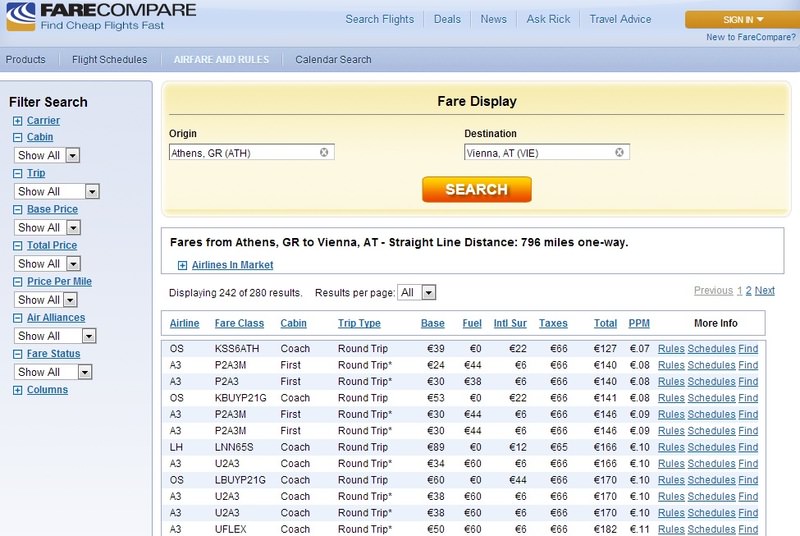The height and width of the screenshot is (536, 800).
Task: Sort results by Fuel column
Action: click(472, 323)
